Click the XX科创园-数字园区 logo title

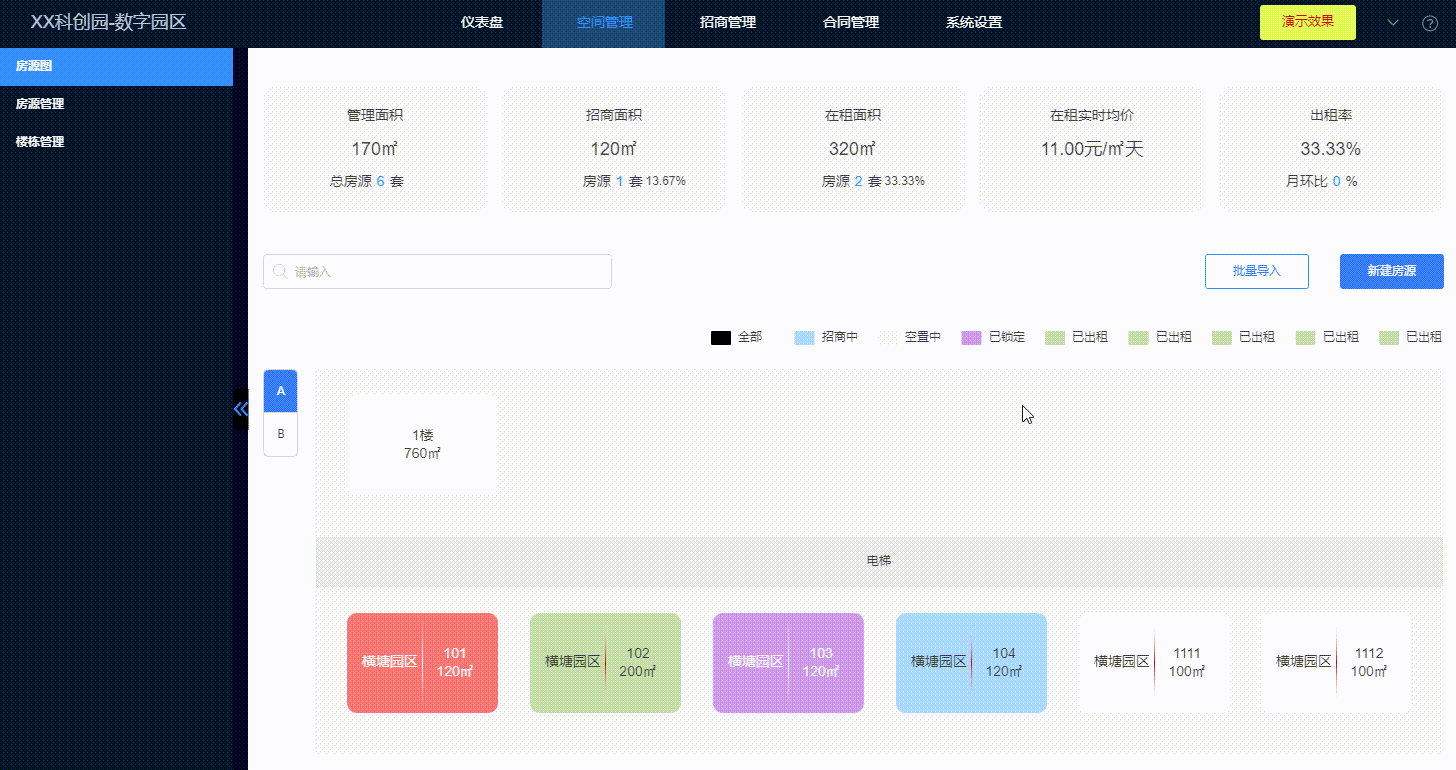tap(109, 22)
